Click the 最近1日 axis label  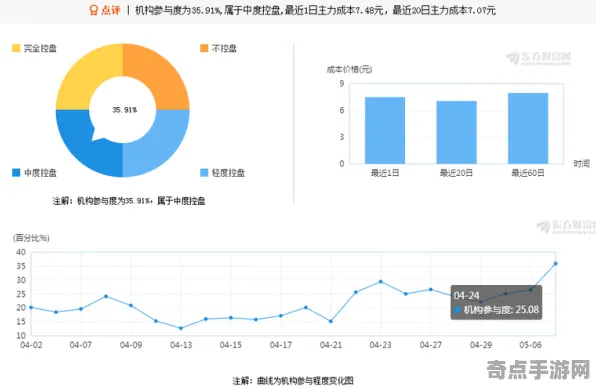(x=385, y=173)
